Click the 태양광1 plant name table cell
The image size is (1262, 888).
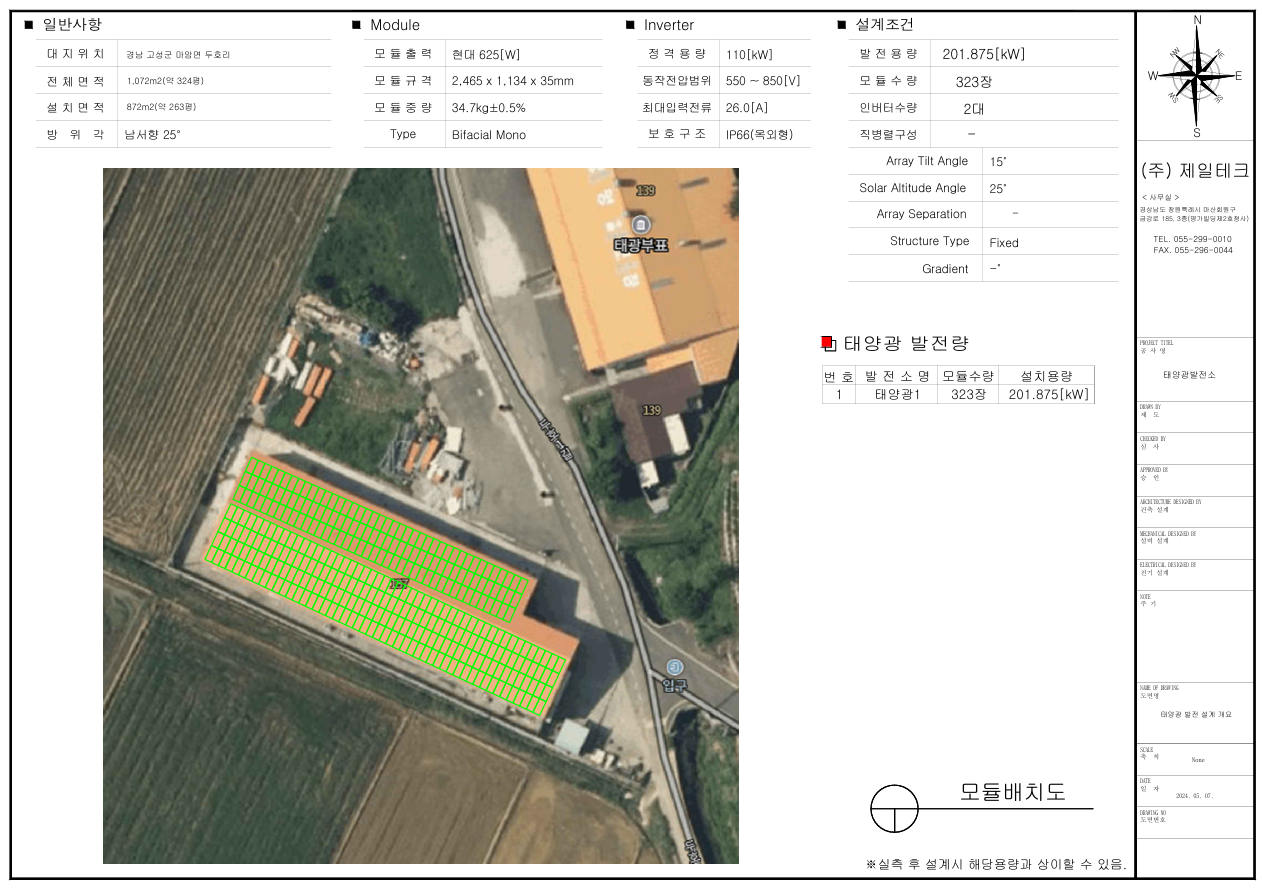click(896, 394)
